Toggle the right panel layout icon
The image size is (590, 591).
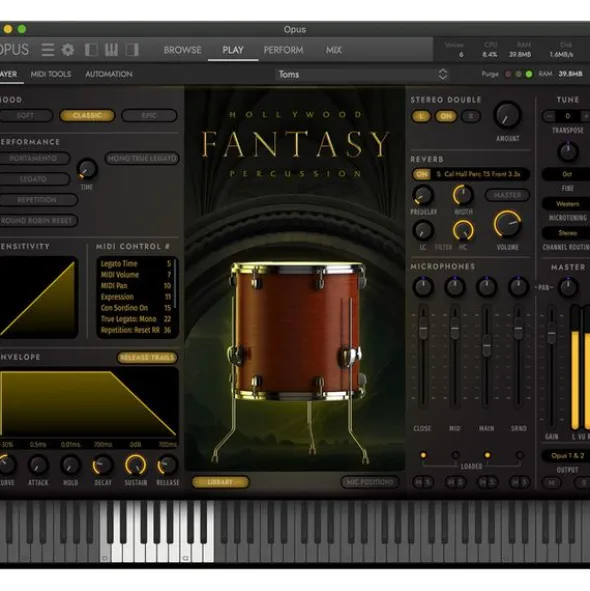[132, 50]
